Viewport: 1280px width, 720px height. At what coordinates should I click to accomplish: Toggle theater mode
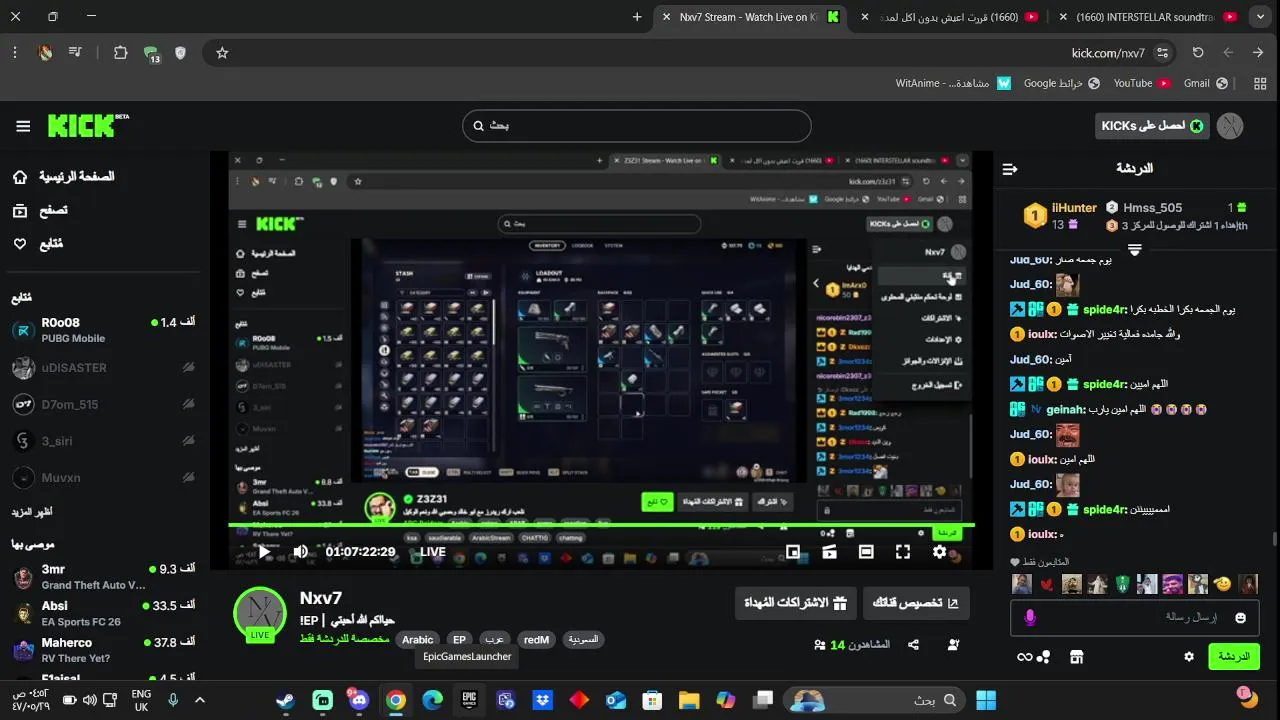866,551
